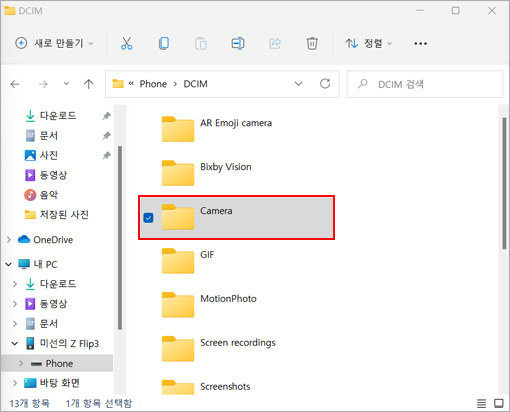Click DCIM in the address breadcrumb
This screenshot has width=510, height=412.
click(195, 84)
